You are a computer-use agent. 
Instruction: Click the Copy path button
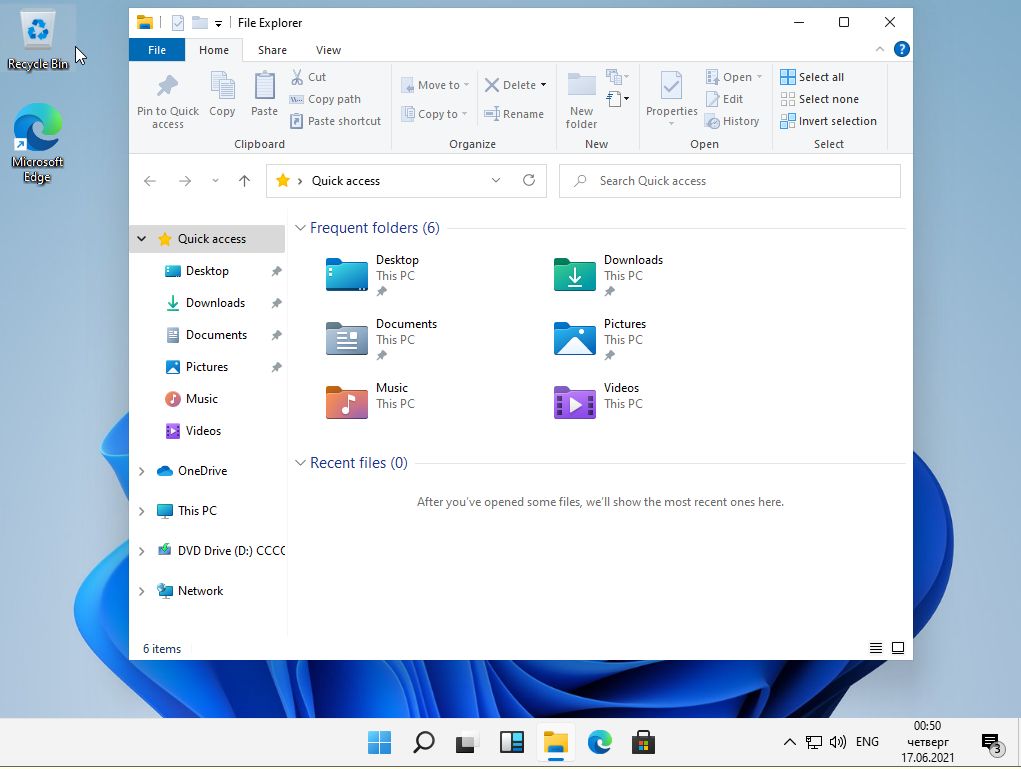325,99
